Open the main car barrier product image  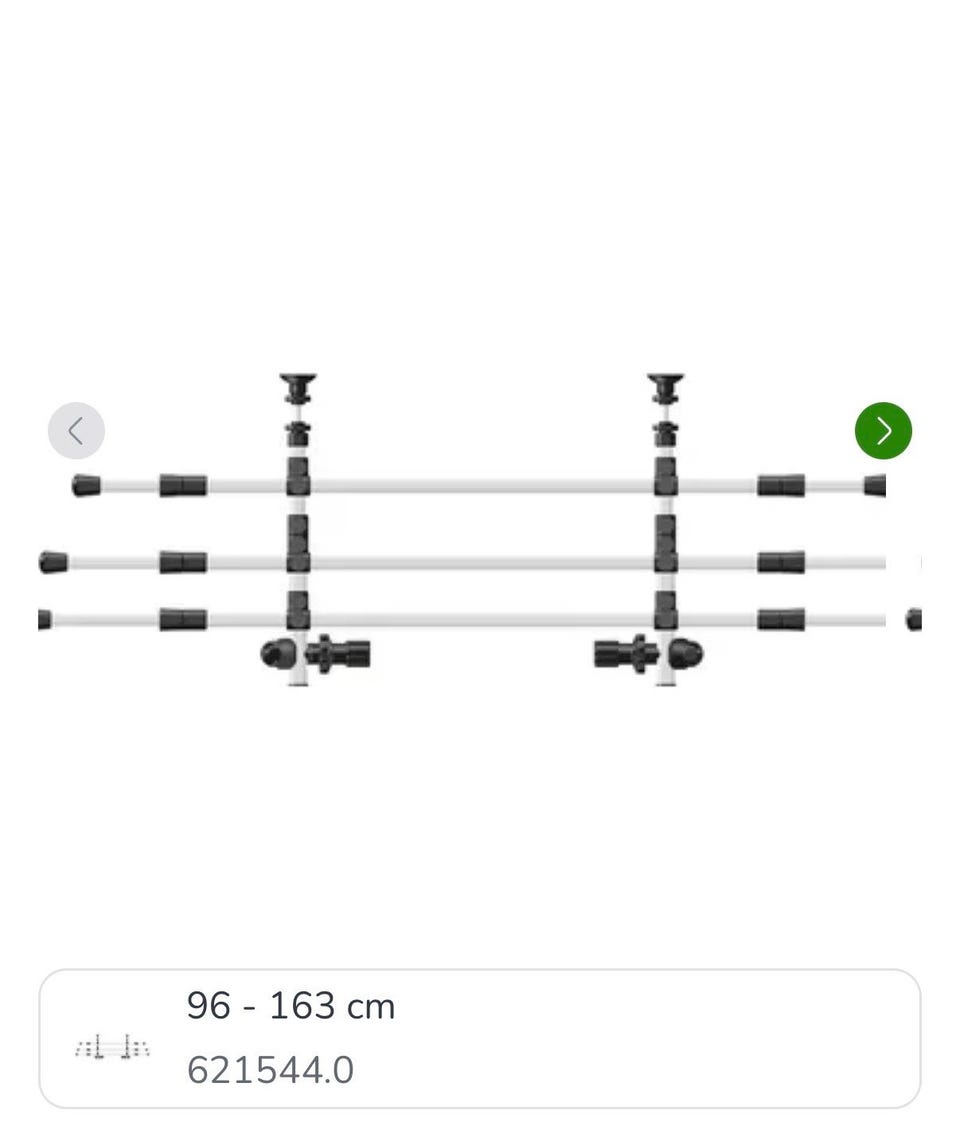coord(479,530)
